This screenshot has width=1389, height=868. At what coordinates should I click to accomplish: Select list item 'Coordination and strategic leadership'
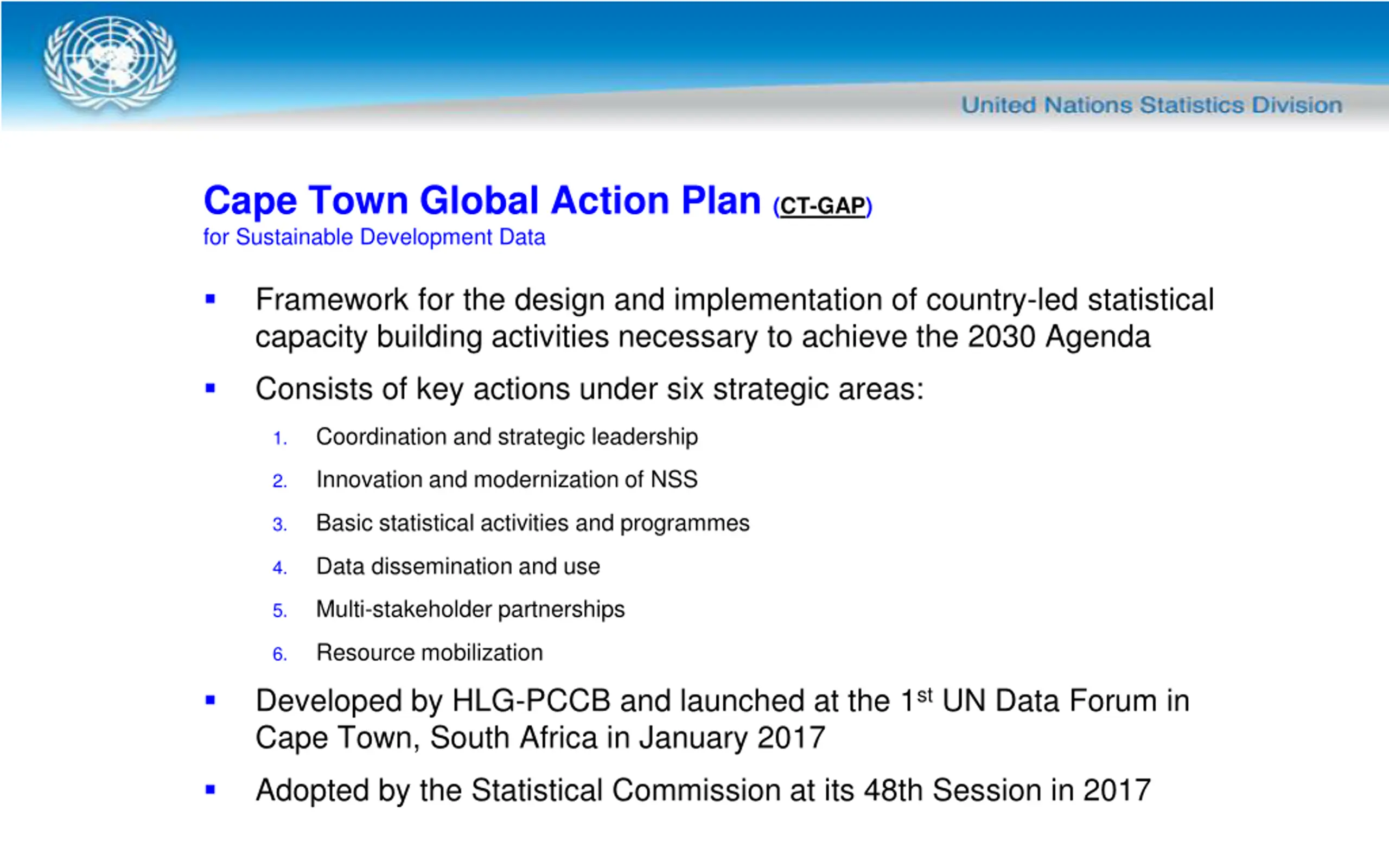[507, 437]
